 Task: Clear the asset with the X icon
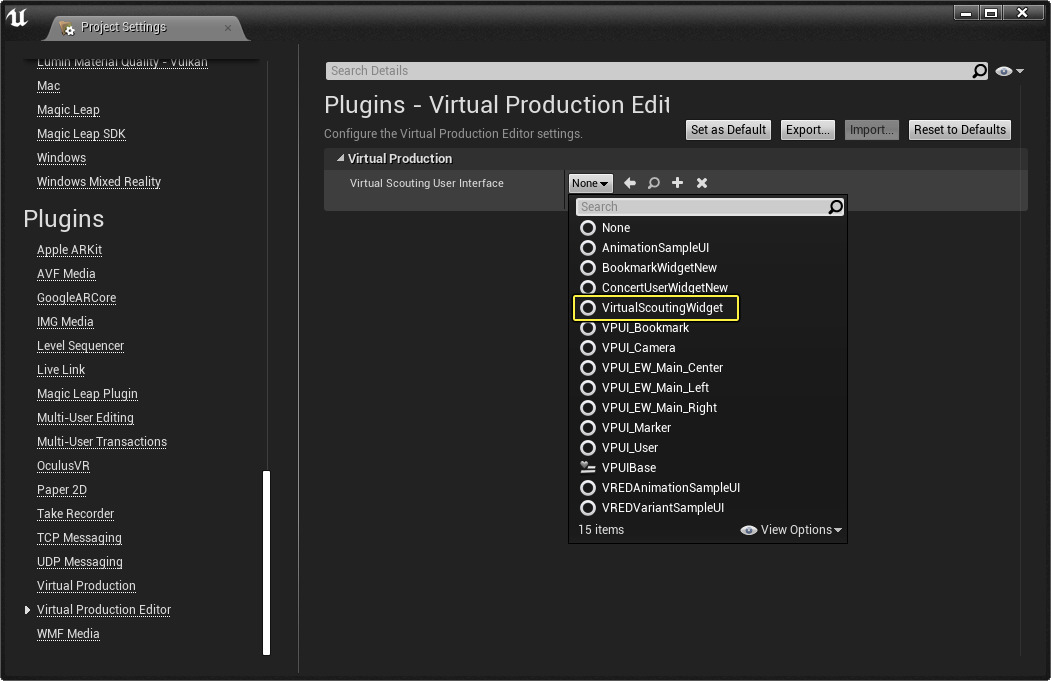[701, 183]
